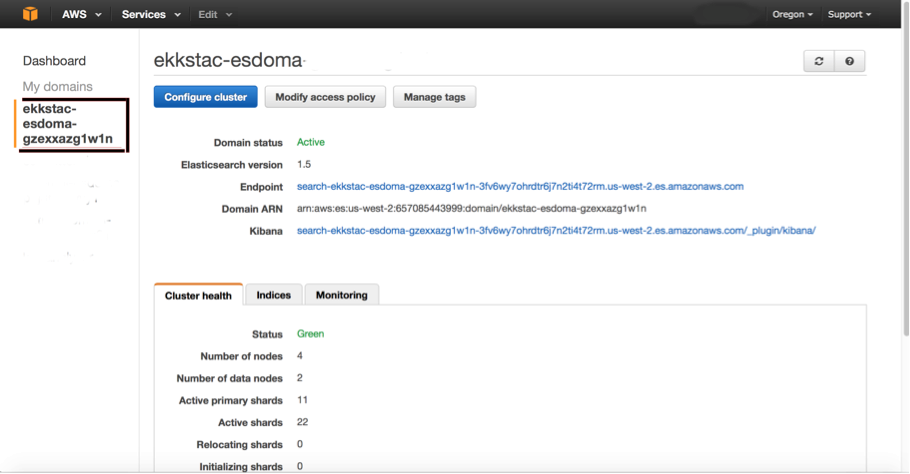Click the ekkstac-esdoma page heading
This screenshot has width=910, height=474.
click(228, 60)
